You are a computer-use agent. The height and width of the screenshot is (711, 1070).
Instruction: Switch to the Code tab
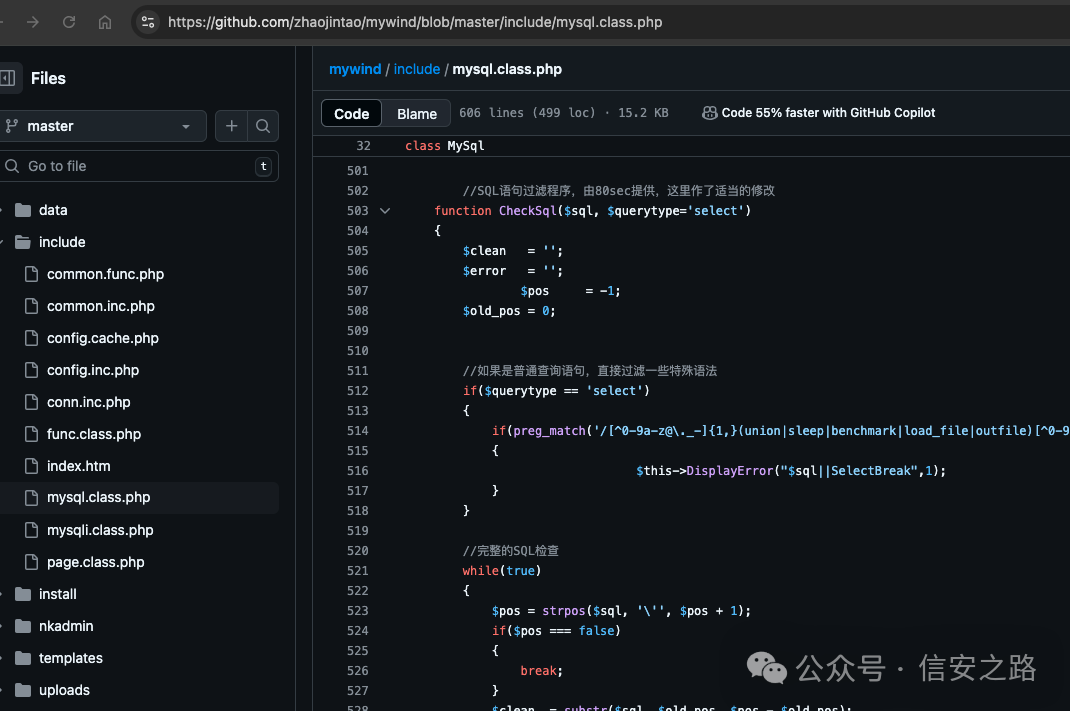(351, 114)
